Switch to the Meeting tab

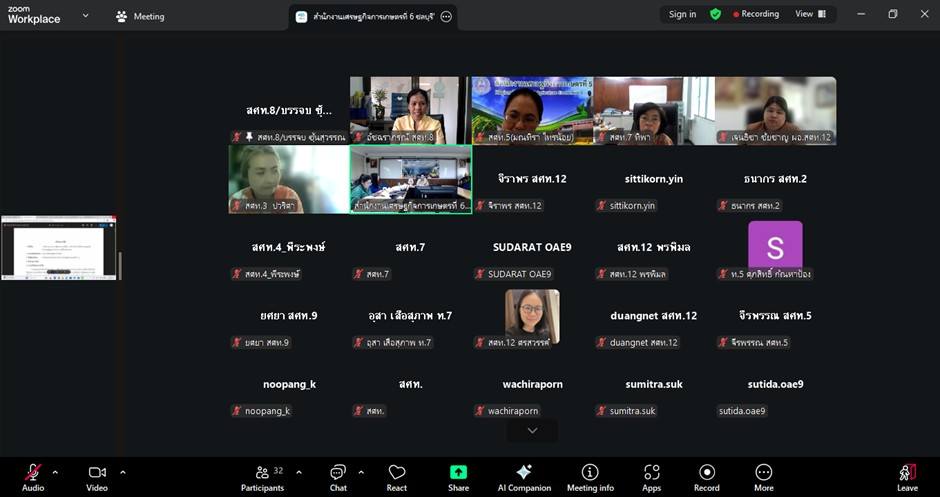(x=140, y=16)
